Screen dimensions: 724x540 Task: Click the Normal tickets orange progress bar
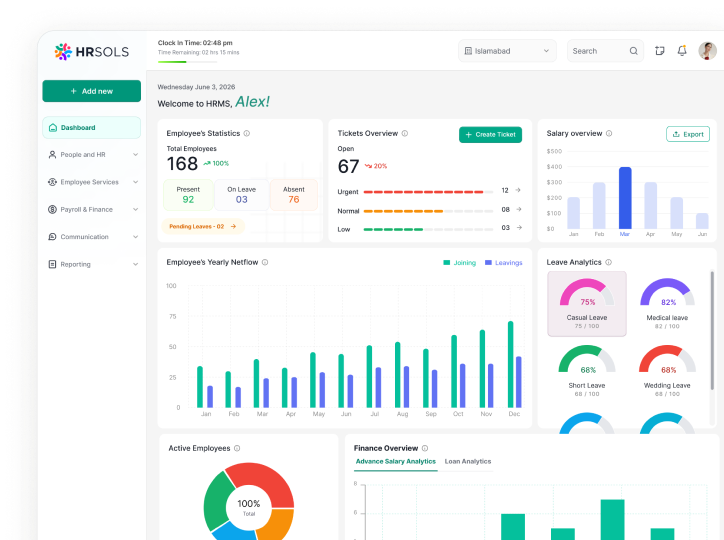pyautogui.click(x=428, y=211)
